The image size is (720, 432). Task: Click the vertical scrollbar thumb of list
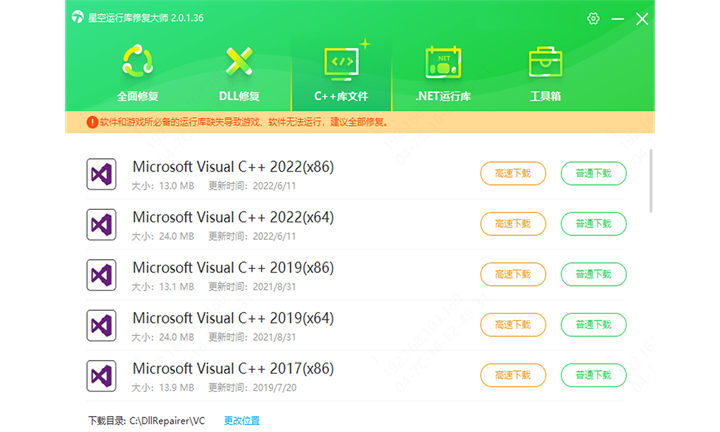[x=651, y=181]
